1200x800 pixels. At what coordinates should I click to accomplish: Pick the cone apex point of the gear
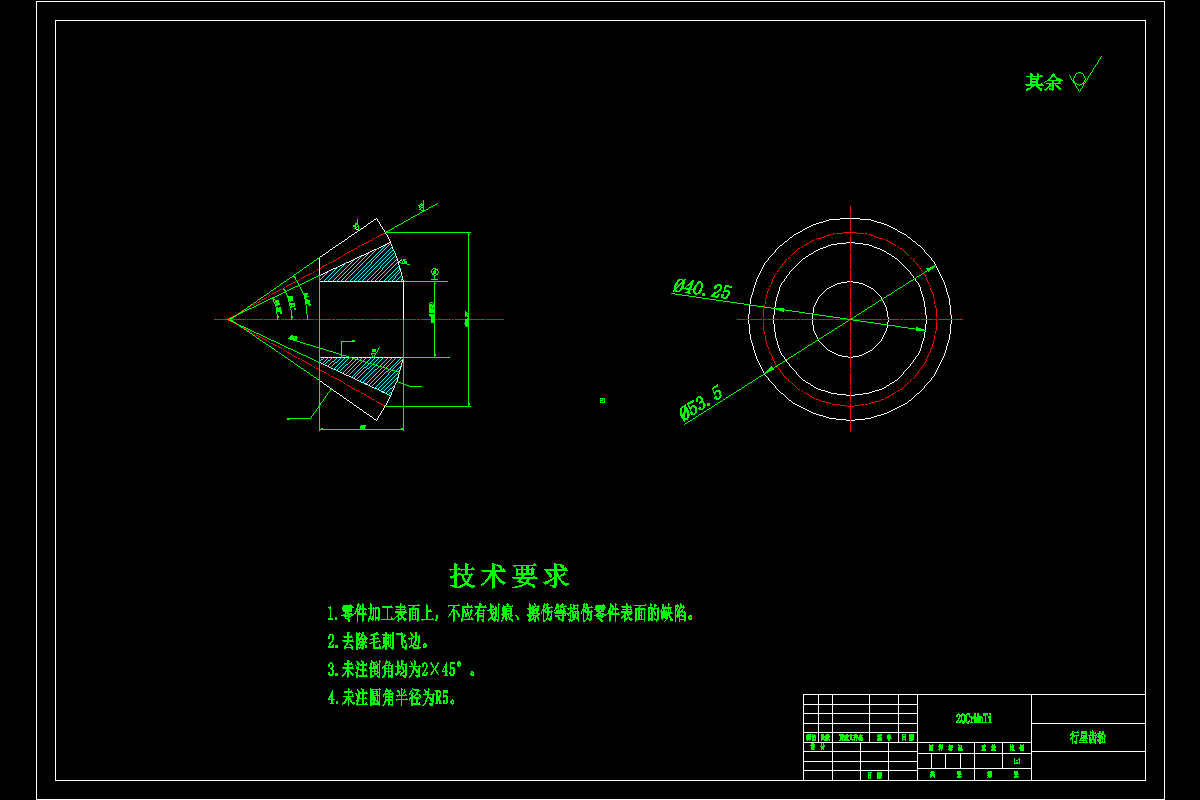[229, 319]
